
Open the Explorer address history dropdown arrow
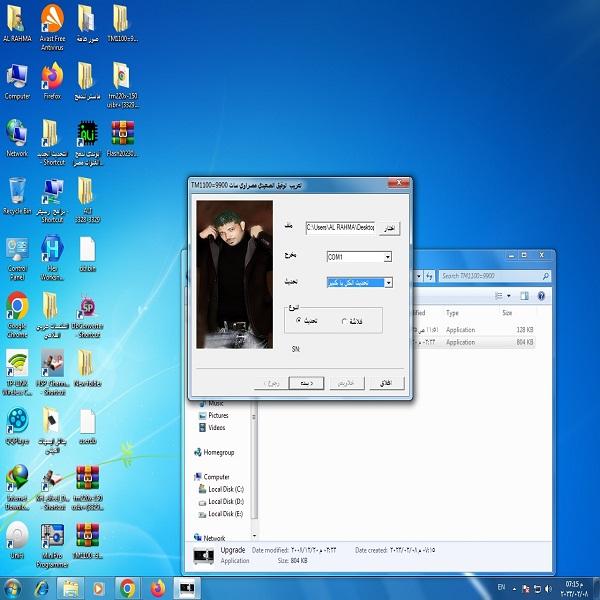click(419, 276)
